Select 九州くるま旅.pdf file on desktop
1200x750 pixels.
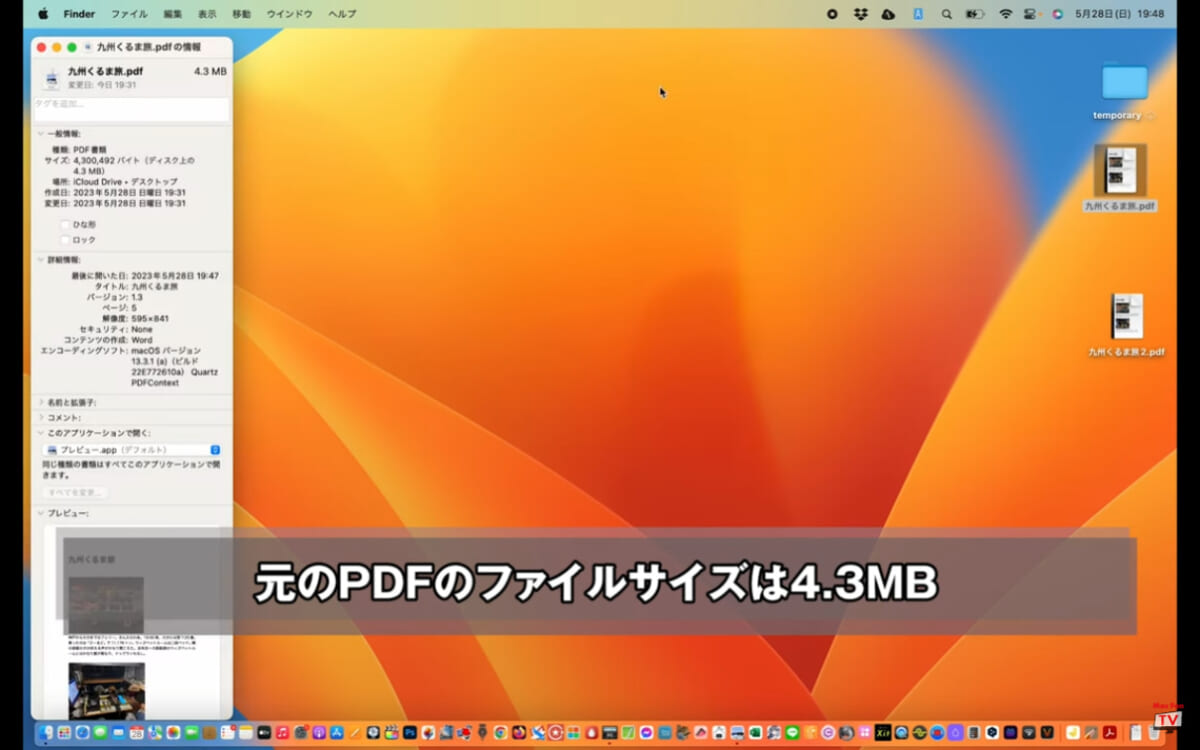1120,178
